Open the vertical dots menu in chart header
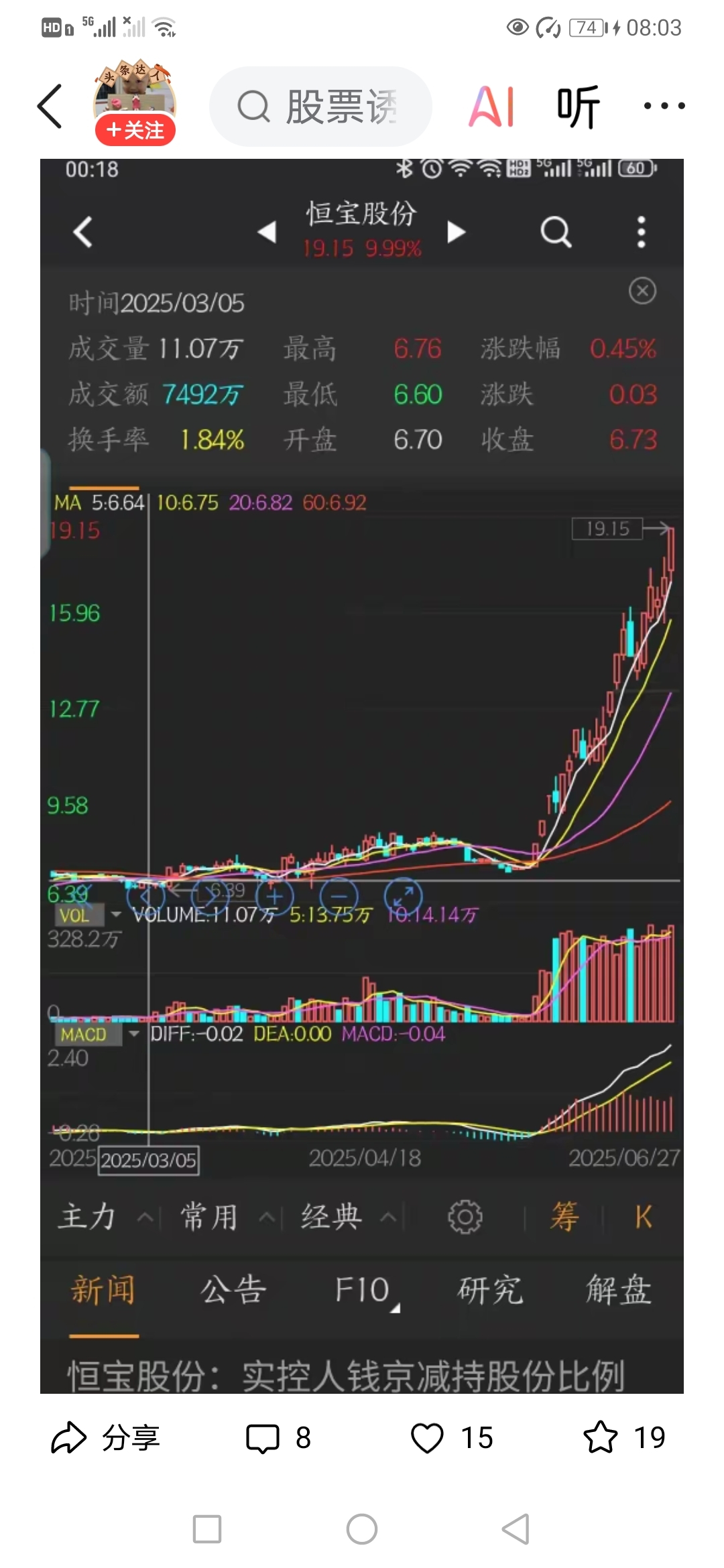724x1568 pixels. [x=642, y=232]
